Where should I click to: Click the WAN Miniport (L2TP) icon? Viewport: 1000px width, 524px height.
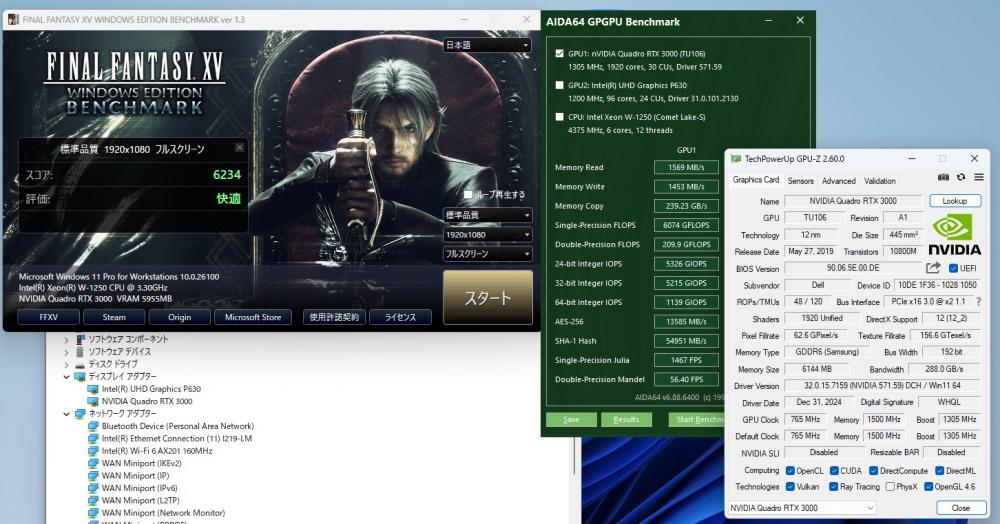click(93, 500)
